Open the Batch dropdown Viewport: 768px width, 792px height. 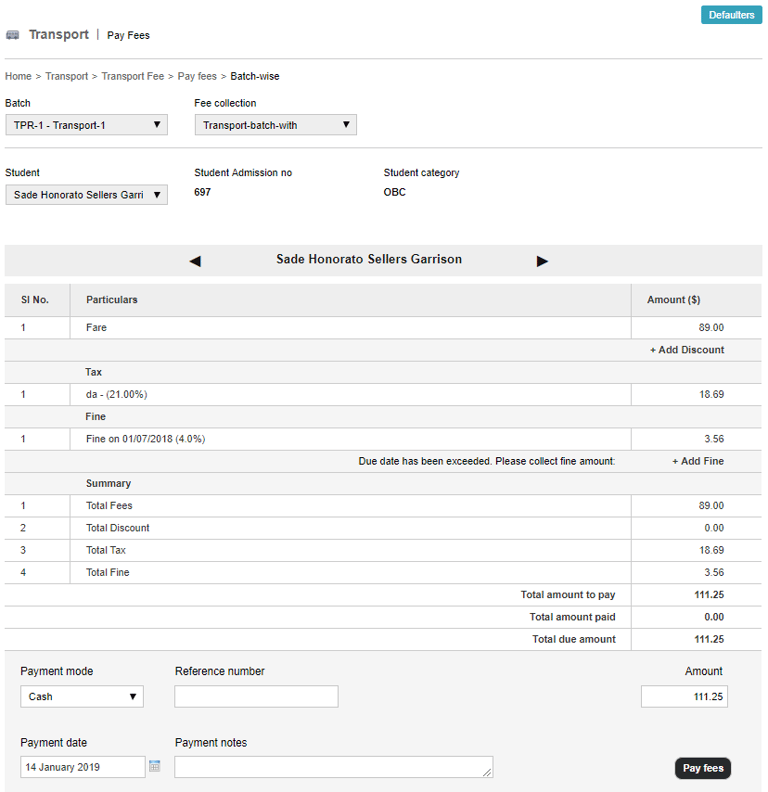(86, 125)
